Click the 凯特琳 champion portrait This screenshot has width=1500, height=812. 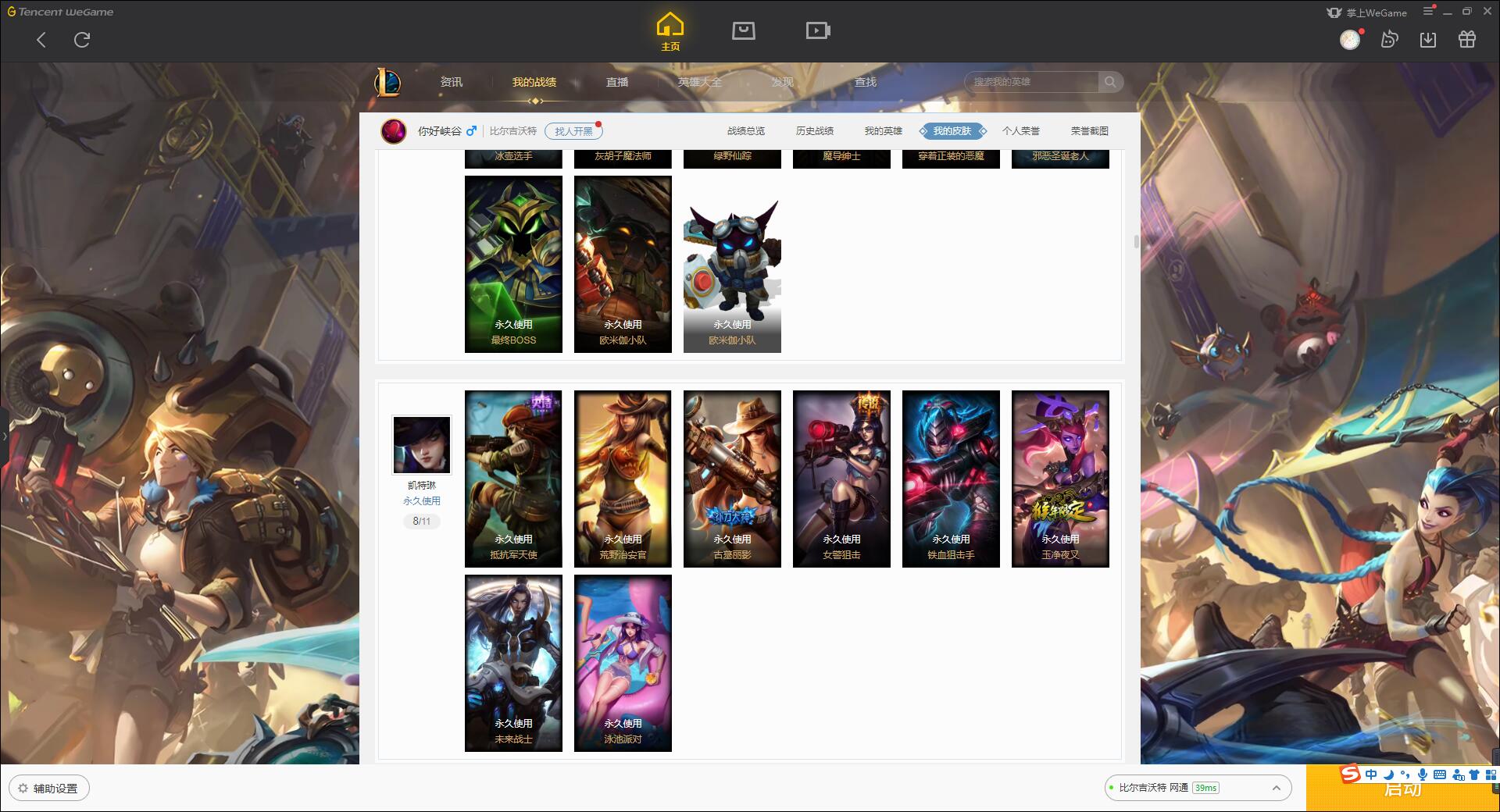coord(422,444)
